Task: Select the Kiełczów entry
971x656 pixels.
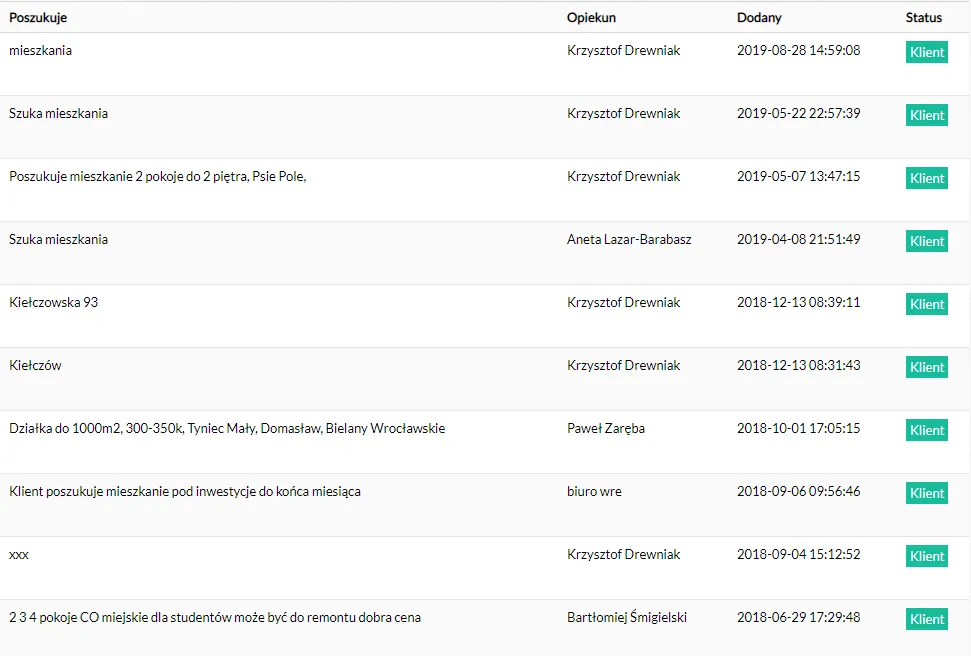Action: tap(35, 365)
